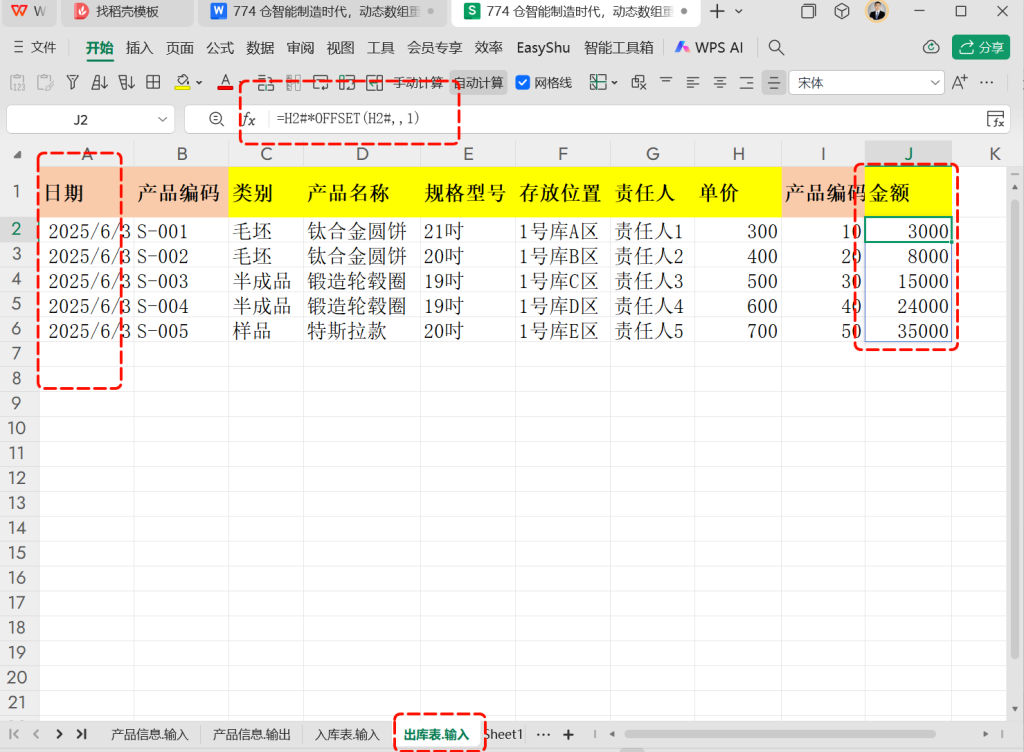Click the paste values icon
The image size is (1024, 752).
click(18, 83)
